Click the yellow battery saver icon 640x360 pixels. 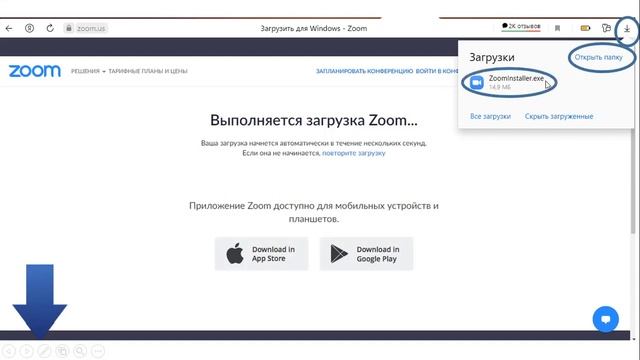click(x=585, y=28)
